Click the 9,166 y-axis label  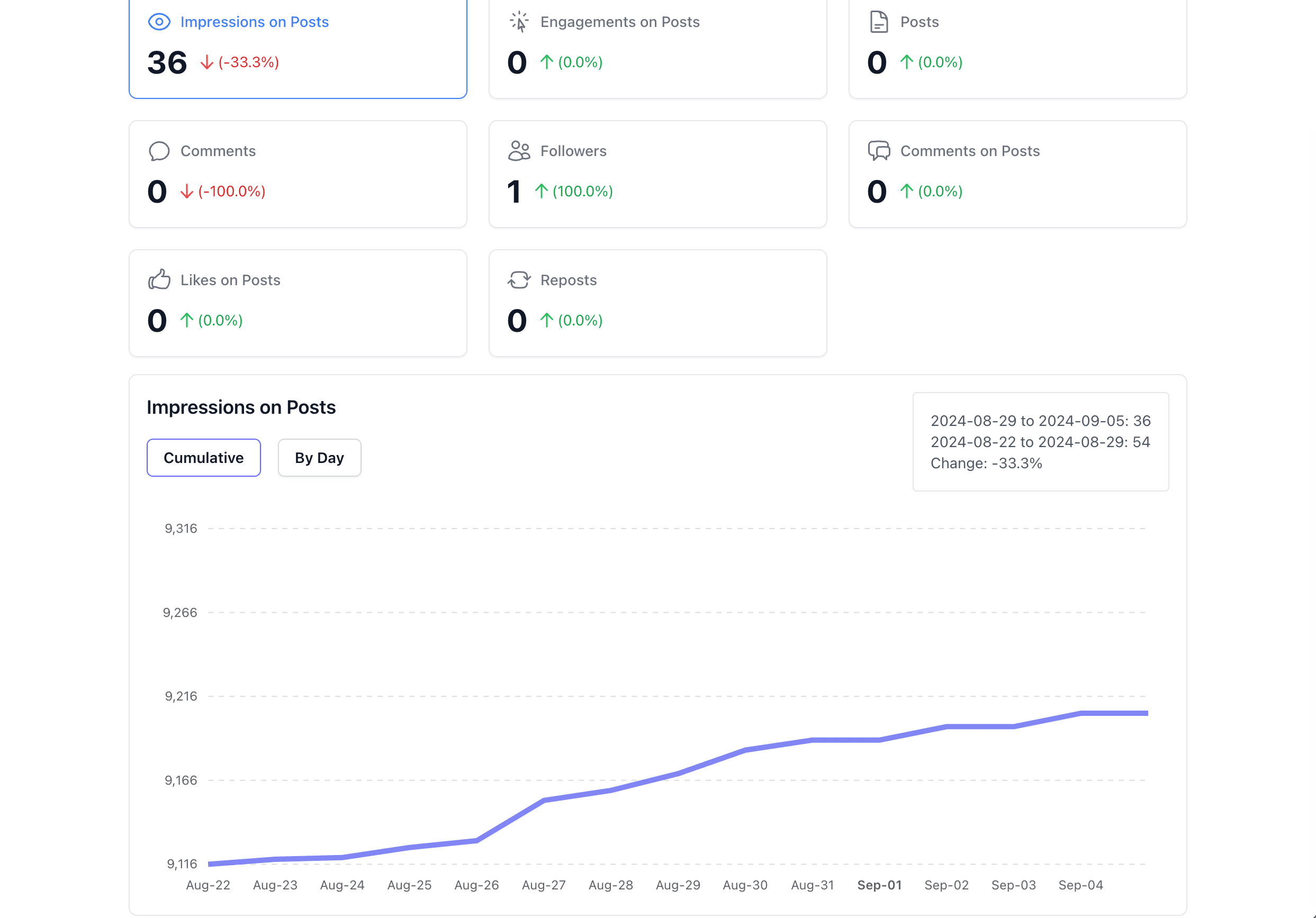181,780
